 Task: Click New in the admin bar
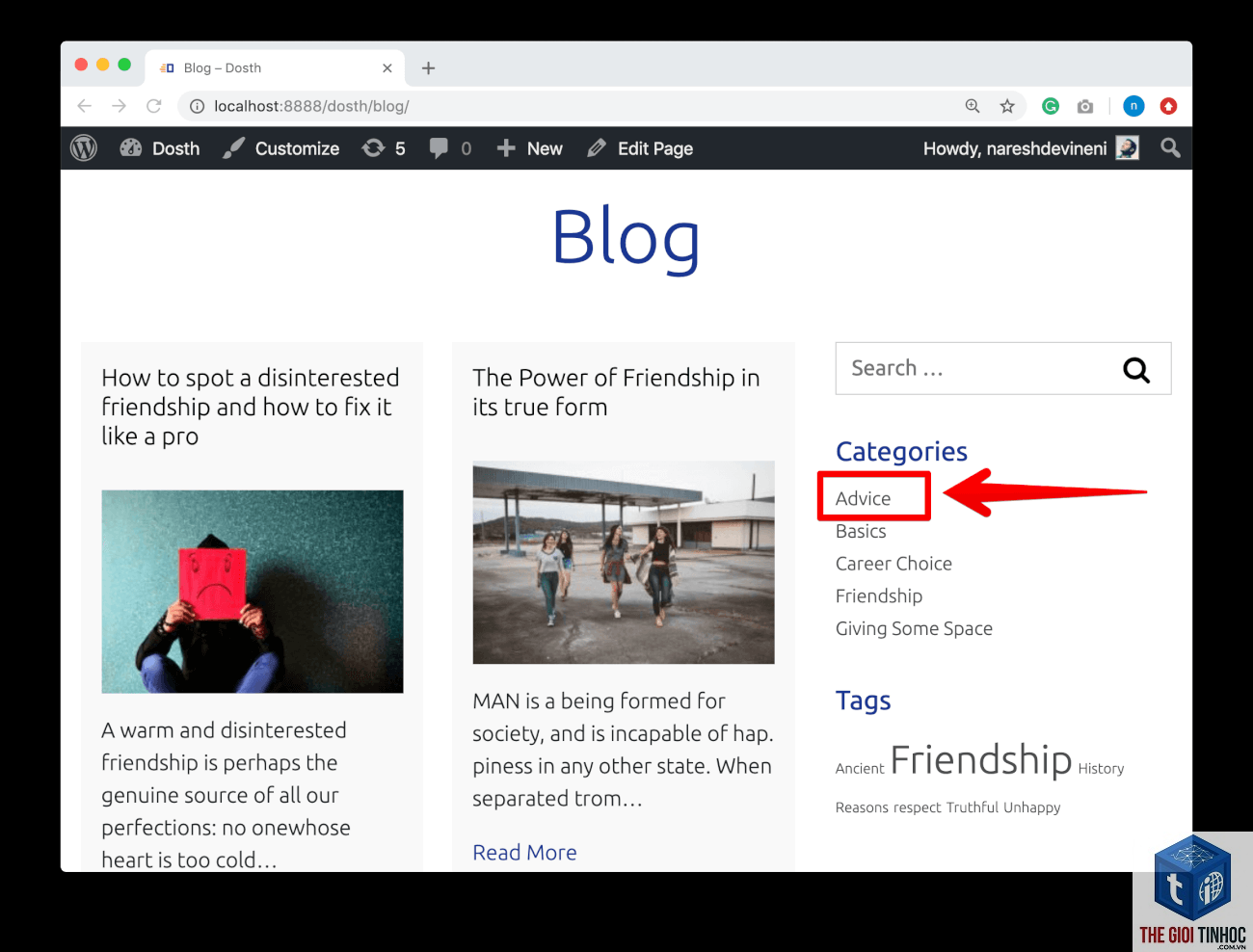(x=530, y=148)
